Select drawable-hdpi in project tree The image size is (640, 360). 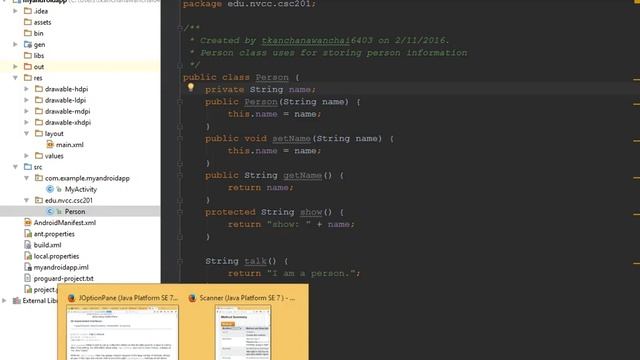66,89
